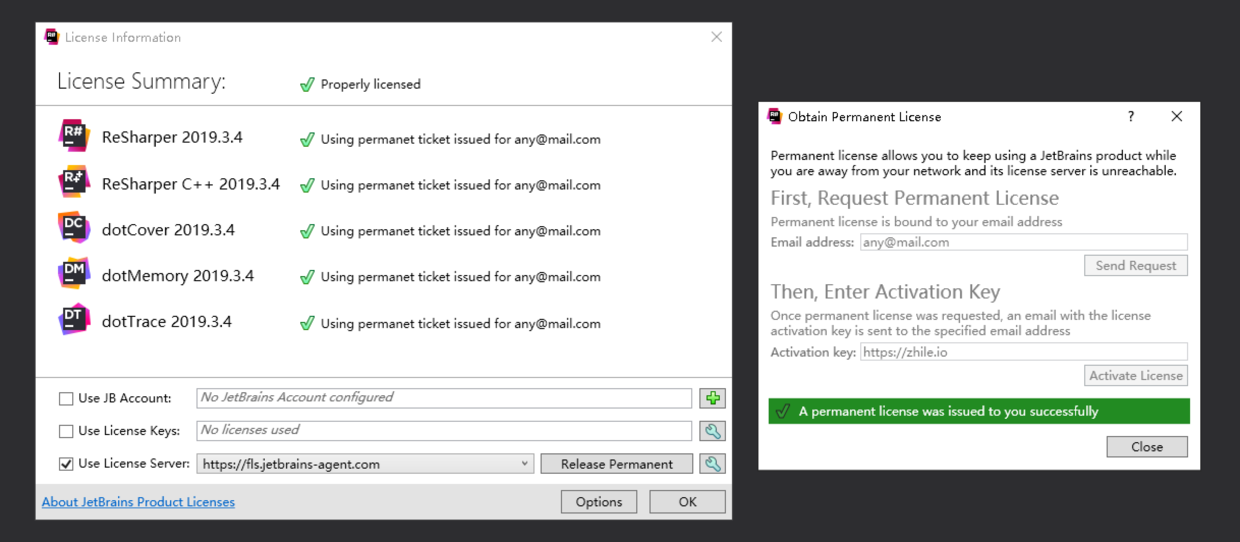Confirm with the OK button
1240x542 pixels.
(688, 502)
